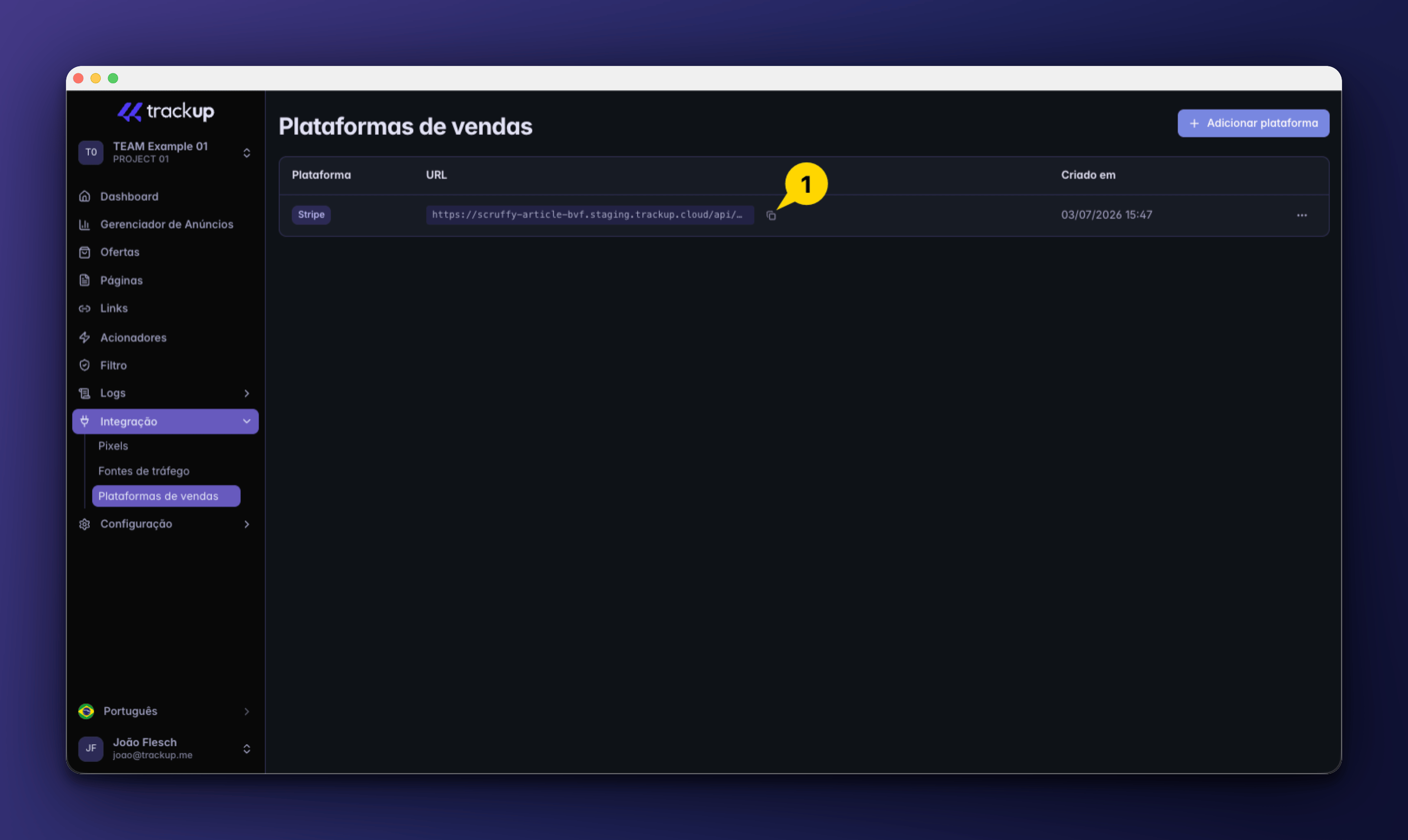Screen dimensions: 1408x840
Task: Click the TEAM Example 01 name
Action: click(x=160, y=146)
